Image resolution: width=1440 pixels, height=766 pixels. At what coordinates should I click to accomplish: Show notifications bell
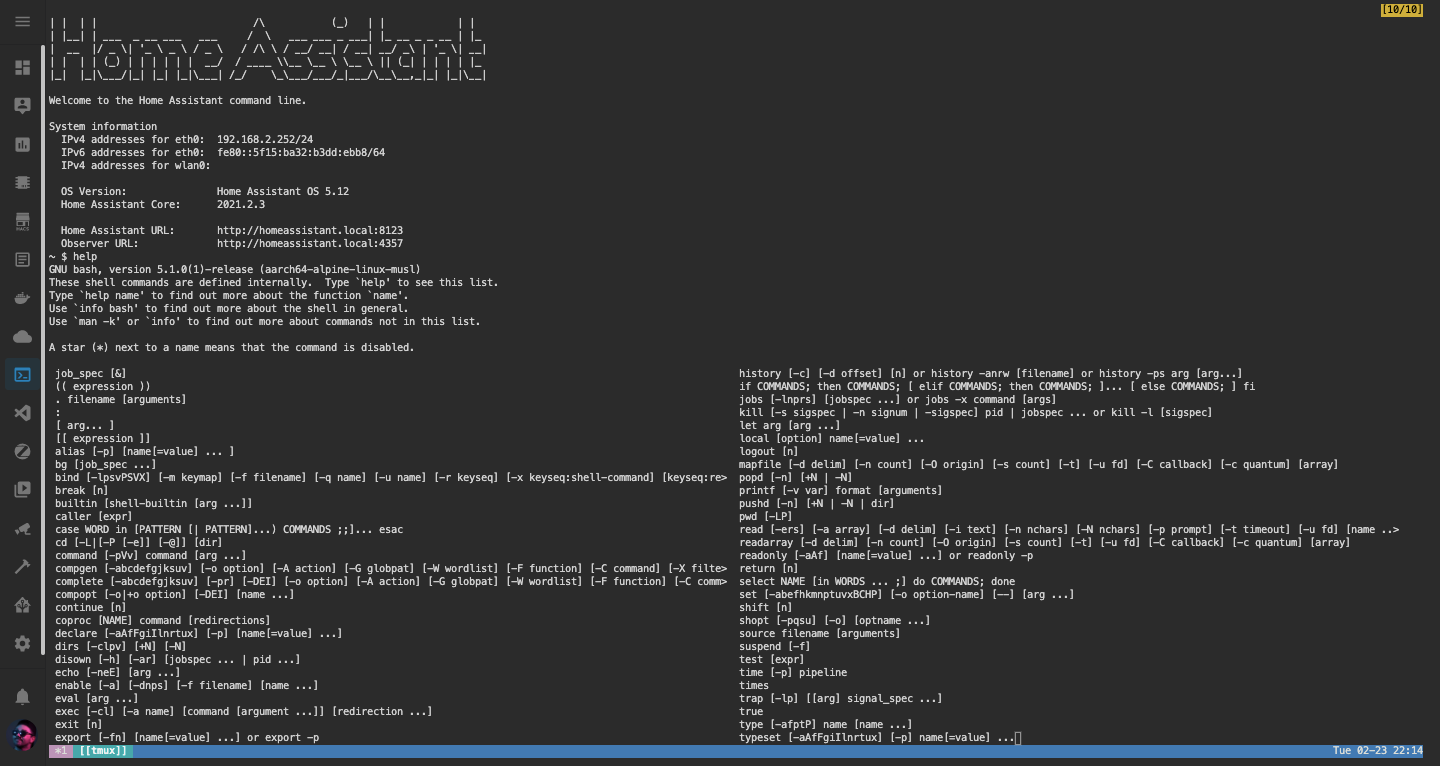point(22,696)
